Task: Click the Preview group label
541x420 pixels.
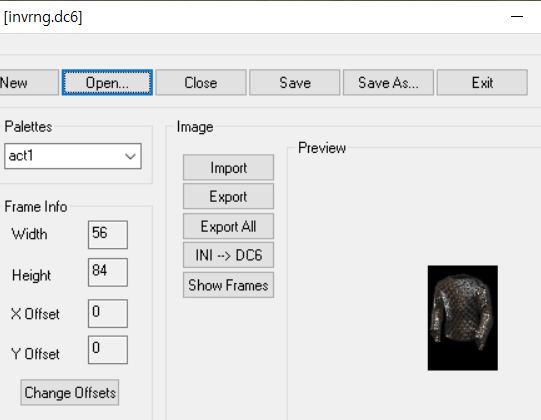Action: (x=322, y=148)
